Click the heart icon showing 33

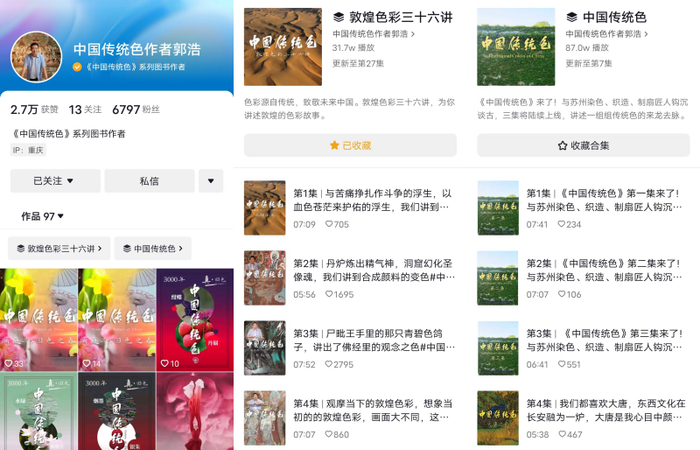[x=8, y=363]
